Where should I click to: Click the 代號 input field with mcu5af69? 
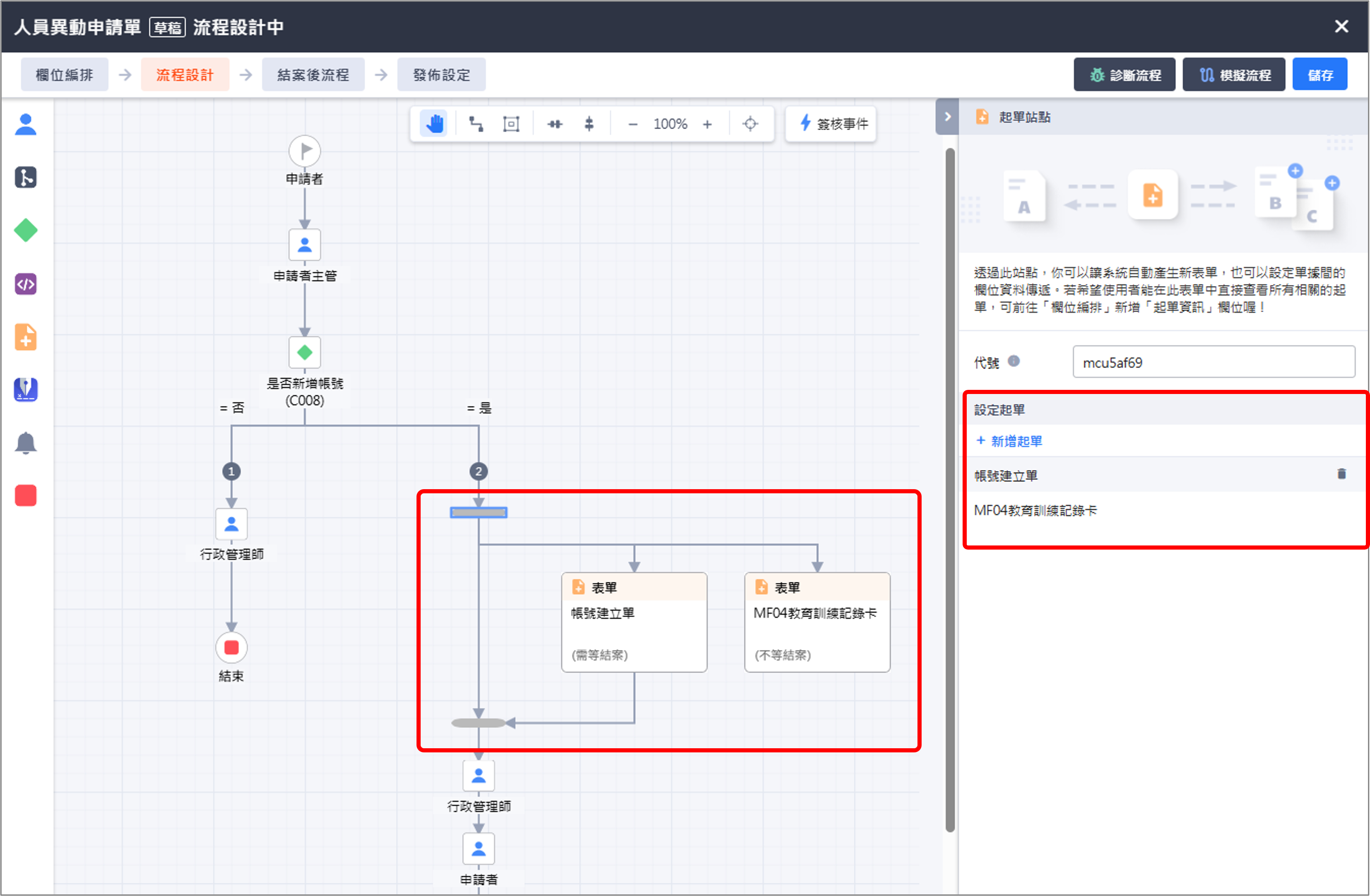click(1213, 362)
